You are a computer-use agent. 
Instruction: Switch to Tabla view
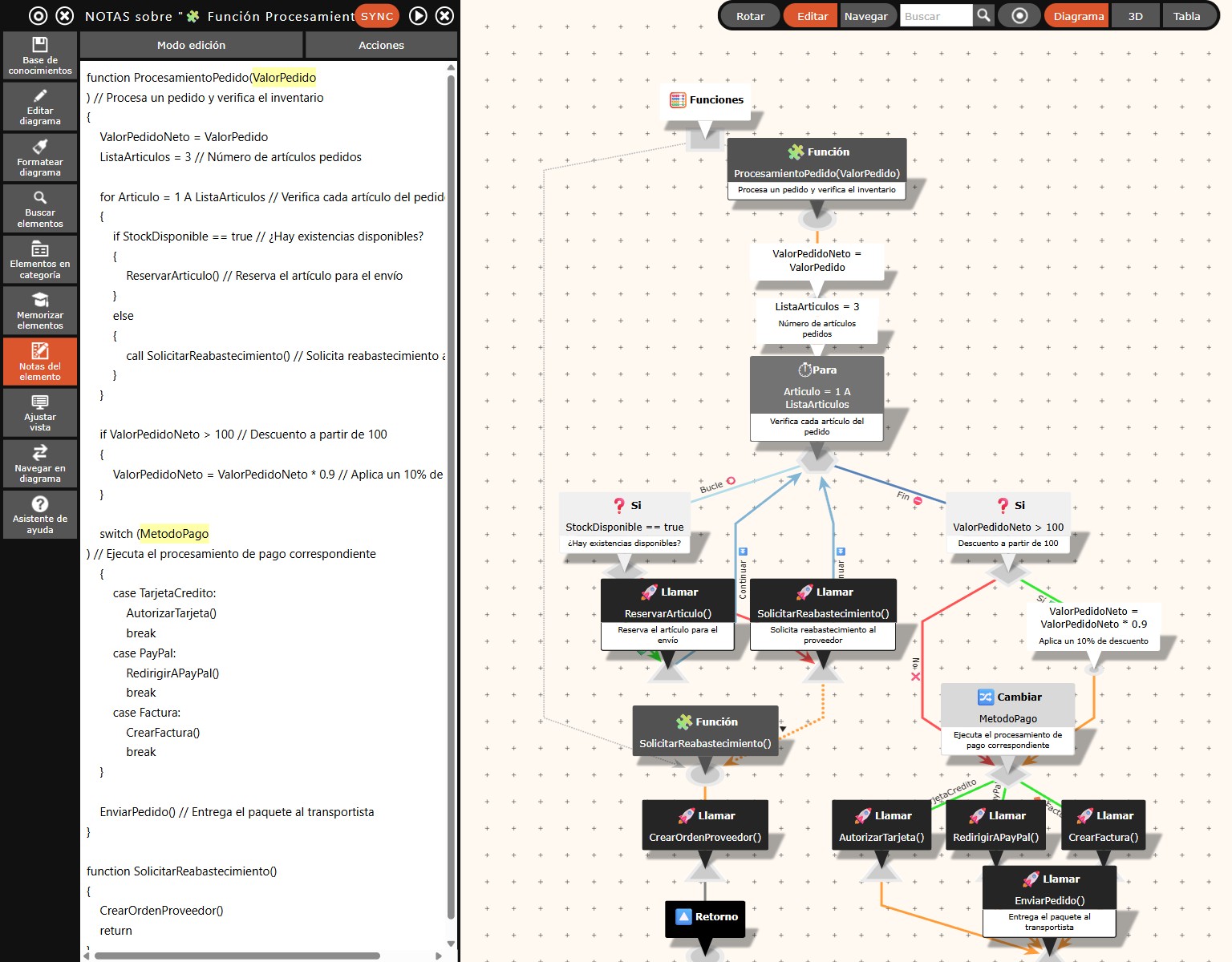coord(1187,16)
